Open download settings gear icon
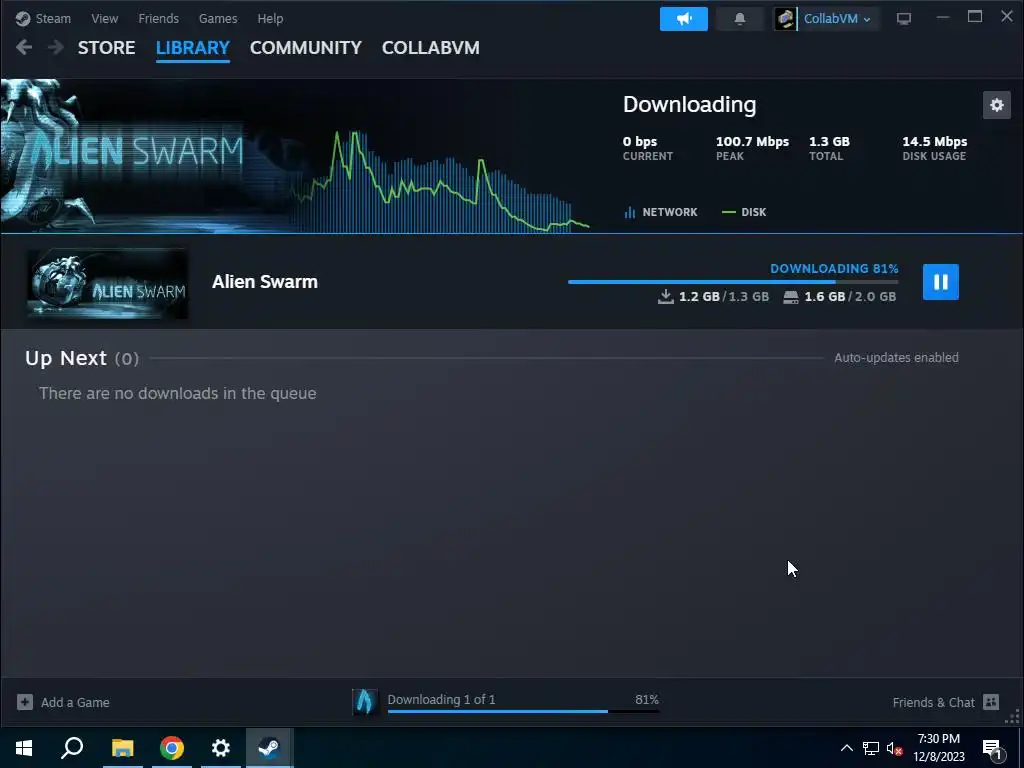This screenshot has width=1024, height=768. (x=997, y=104)
